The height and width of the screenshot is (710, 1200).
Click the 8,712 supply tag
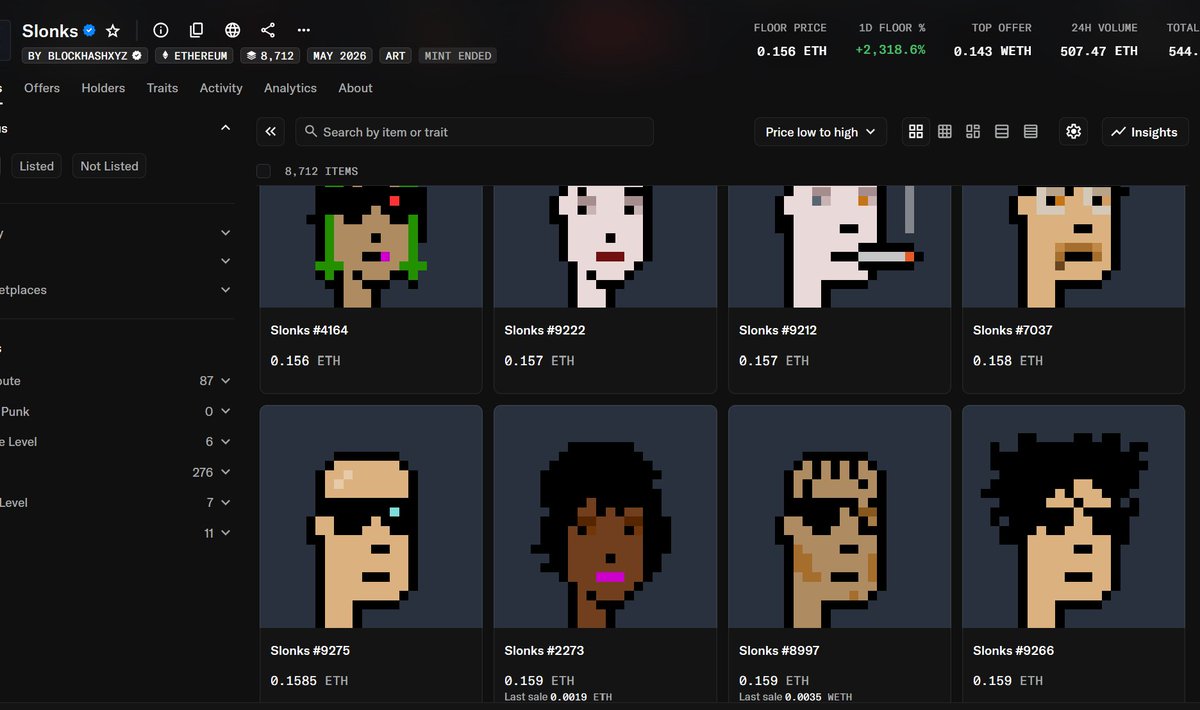tap(270, 56)
